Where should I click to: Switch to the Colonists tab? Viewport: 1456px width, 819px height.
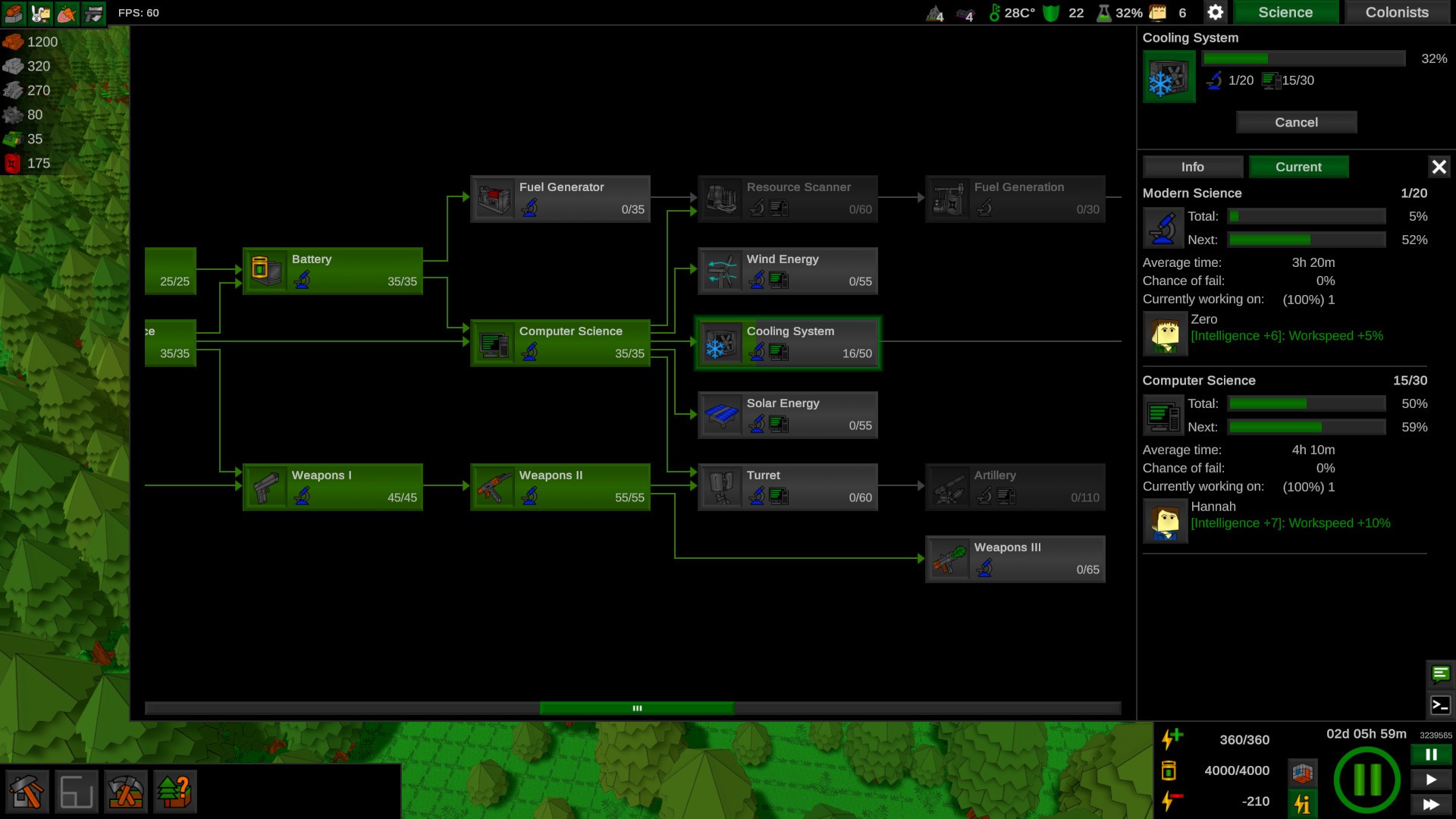[x=1396, y=12]
